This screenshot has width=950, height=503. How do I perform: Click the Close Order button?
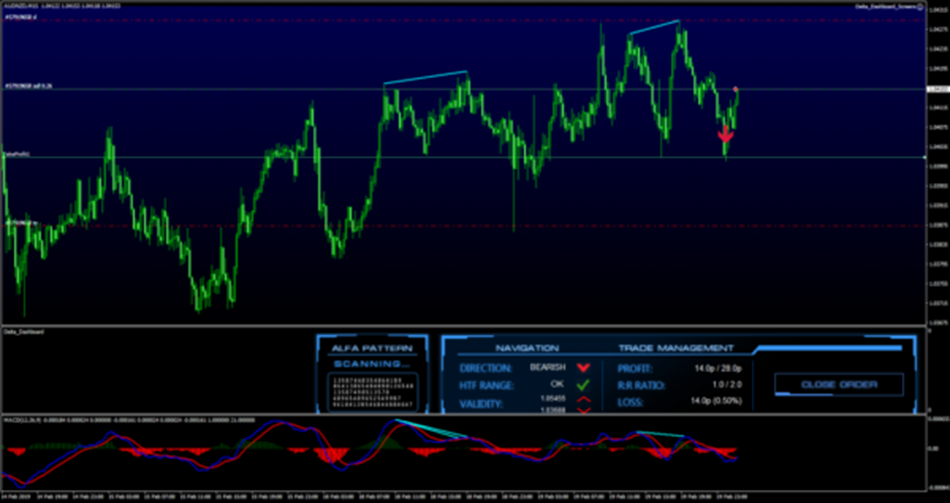point(838,384)
